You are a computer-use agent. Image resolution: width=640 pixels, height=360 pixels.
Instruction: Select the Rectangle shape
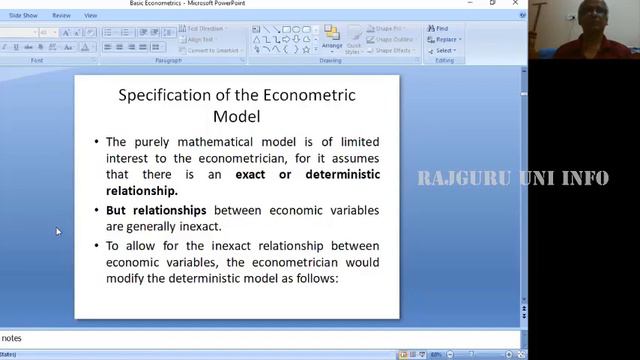(287, 29)
